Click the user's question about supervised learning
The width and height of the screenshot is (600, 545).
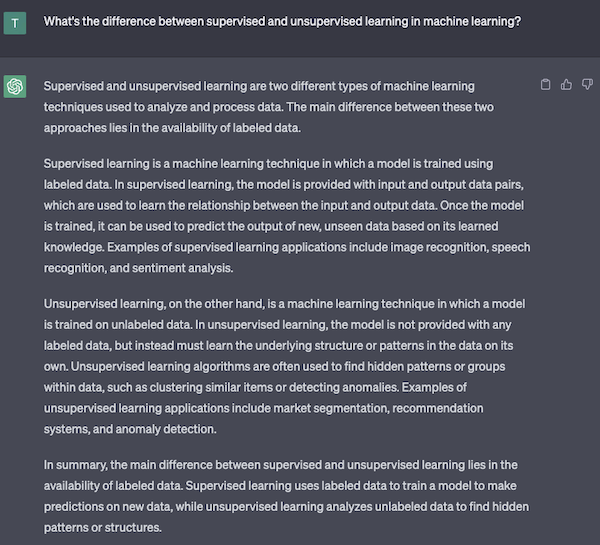tap(282, 21)
